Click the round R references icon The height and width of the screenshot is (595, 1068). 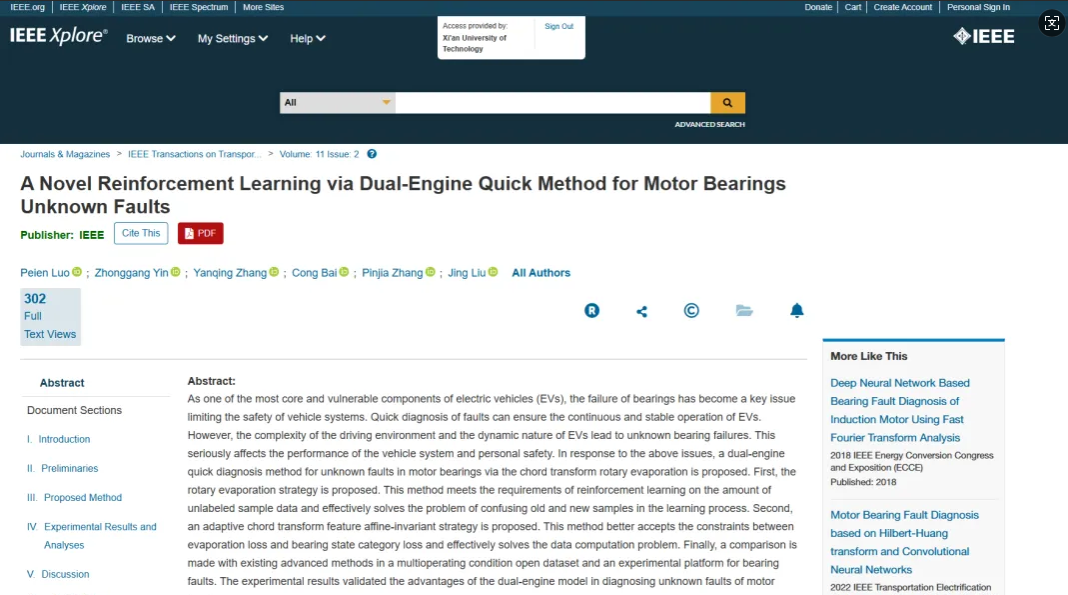[x=592, y=311]
